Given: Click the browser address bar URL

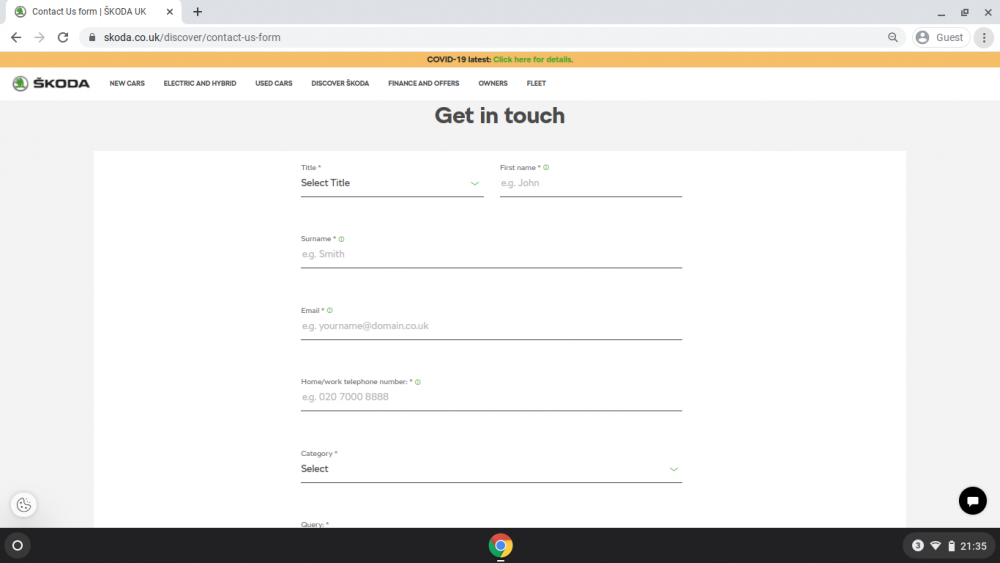Looking at the screenshot, I should 192,38.
